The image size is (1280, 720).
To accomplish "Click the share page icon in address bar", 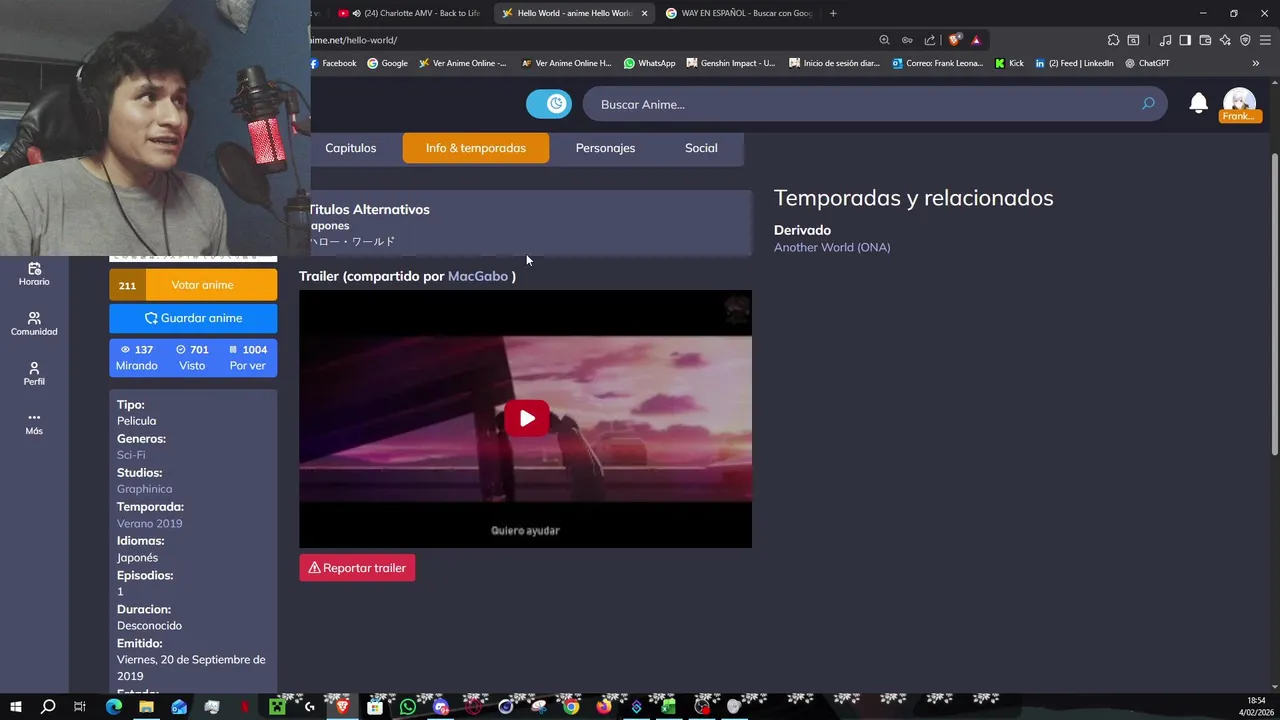I will click(930, 40).
